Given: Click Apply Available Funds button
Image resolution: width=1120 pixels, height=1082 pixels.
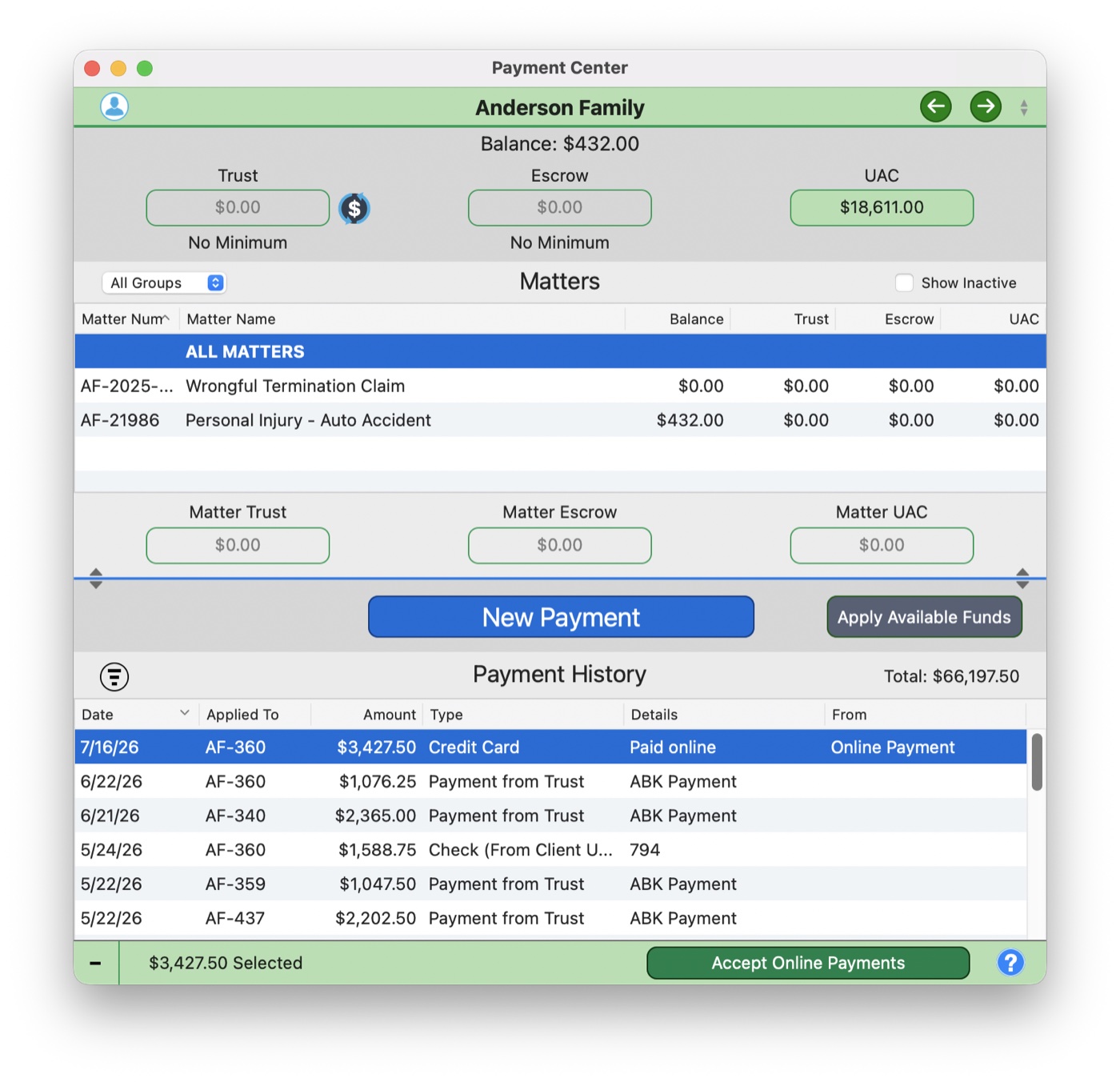Looking at the screenshot, I should (924, 617).
